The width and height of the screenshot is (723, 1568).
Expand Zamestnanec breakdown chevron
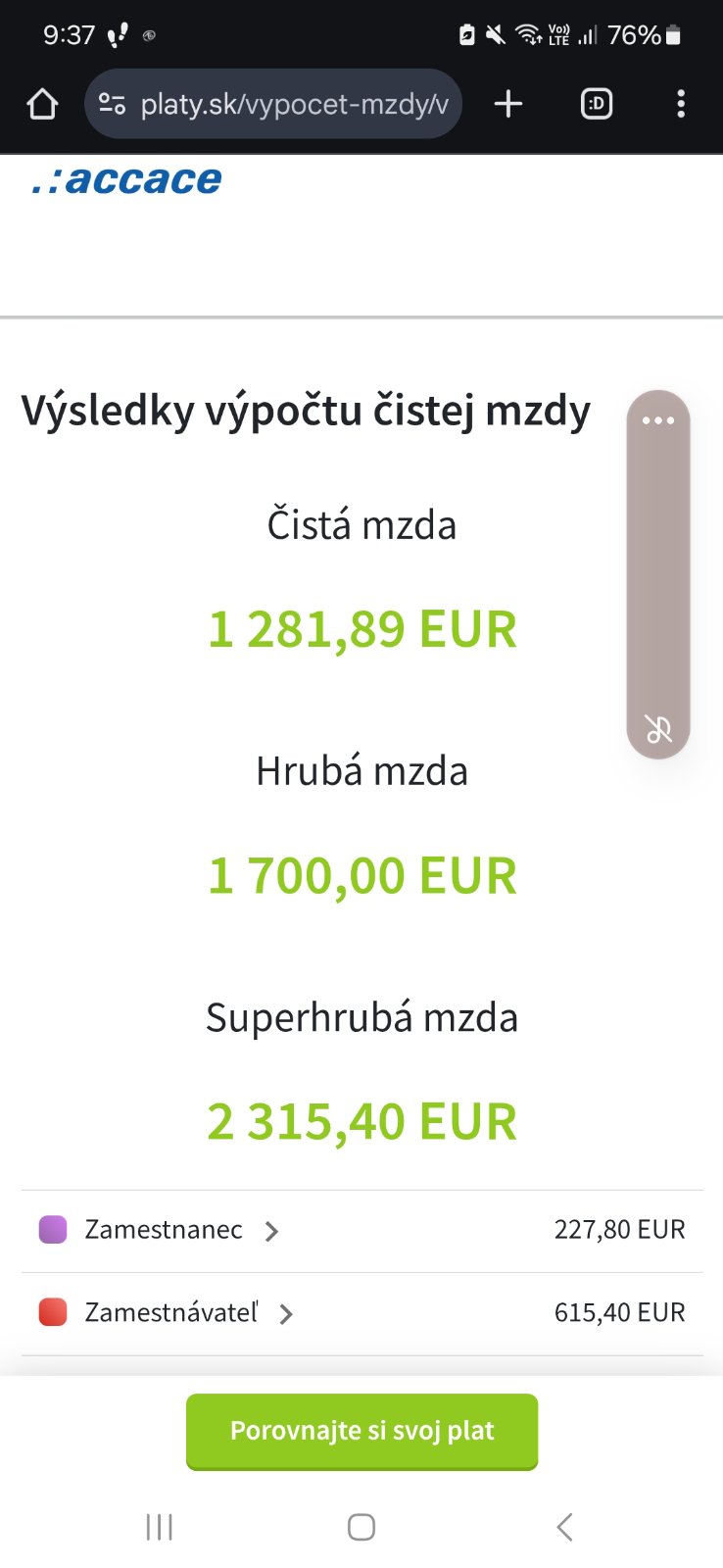tap(272, 1231)
